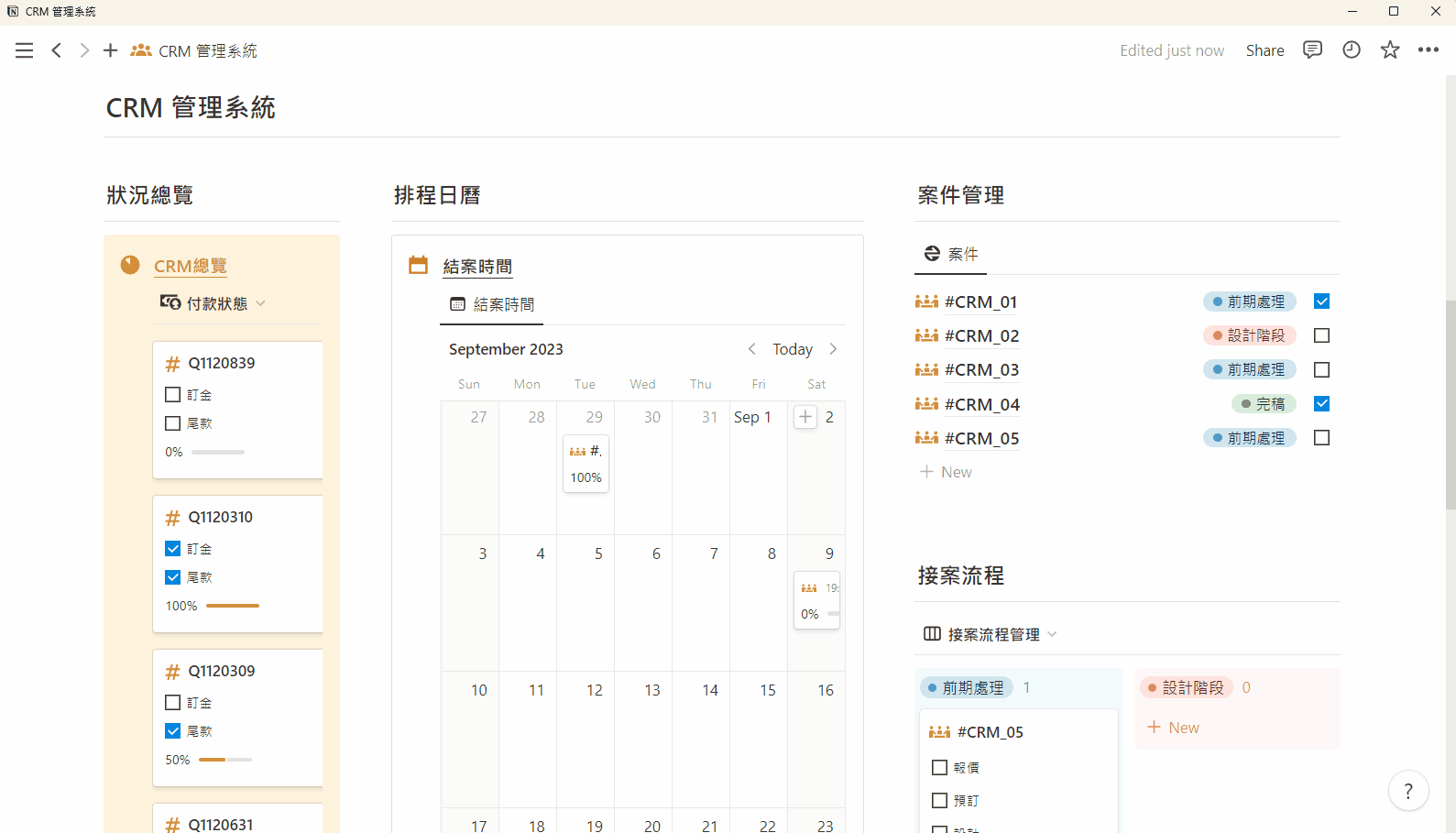This screenshot has width=1456, height=833.
Task: Check 報價 on #CRM_05 board card
Action: (939, 768)
